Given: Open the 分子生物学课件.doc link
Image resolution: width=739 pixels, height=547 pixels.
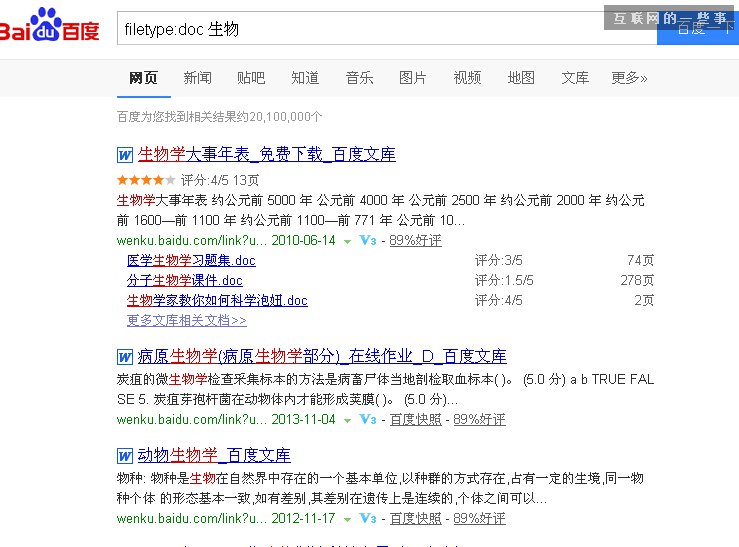Looking at the screenshot, I should click(x=185, y=281).
